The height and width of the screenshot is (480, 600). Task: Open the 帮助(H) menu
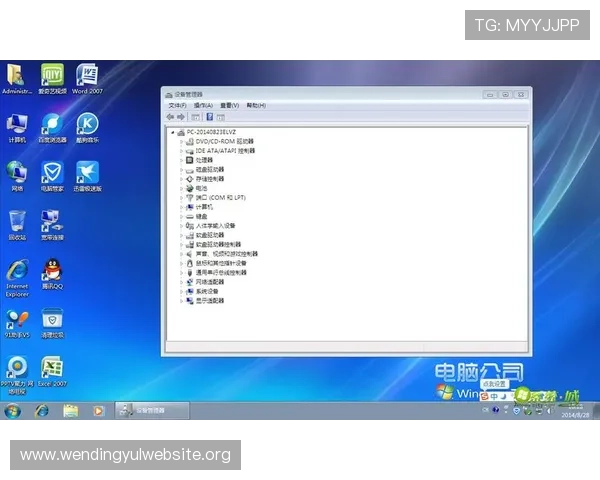255,105
